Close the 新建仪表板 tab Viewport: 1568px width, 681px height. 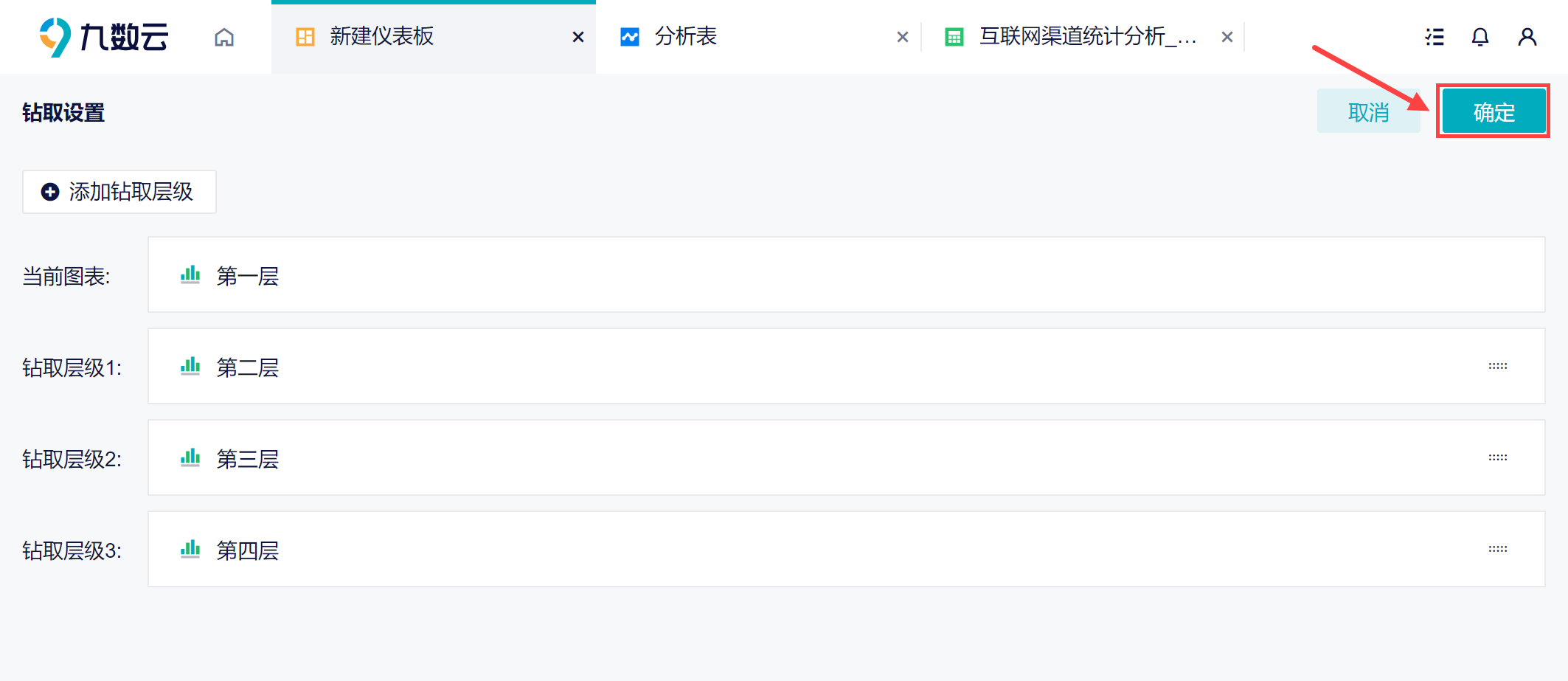578,37
